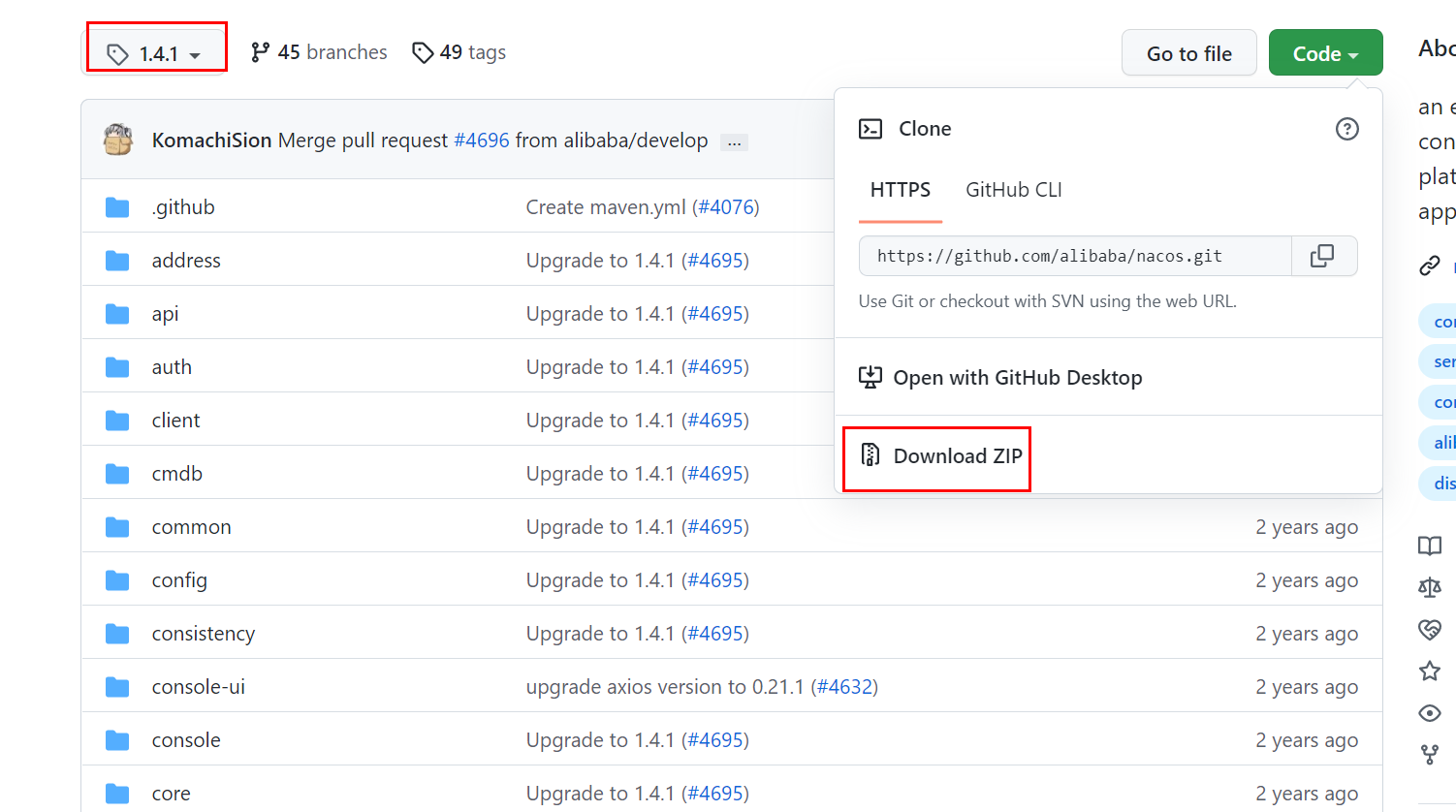The height and width of the screenshot is (812, 1456).
Task: Click KomachiSion's avatar image
Action: click(x=118, y=140)
